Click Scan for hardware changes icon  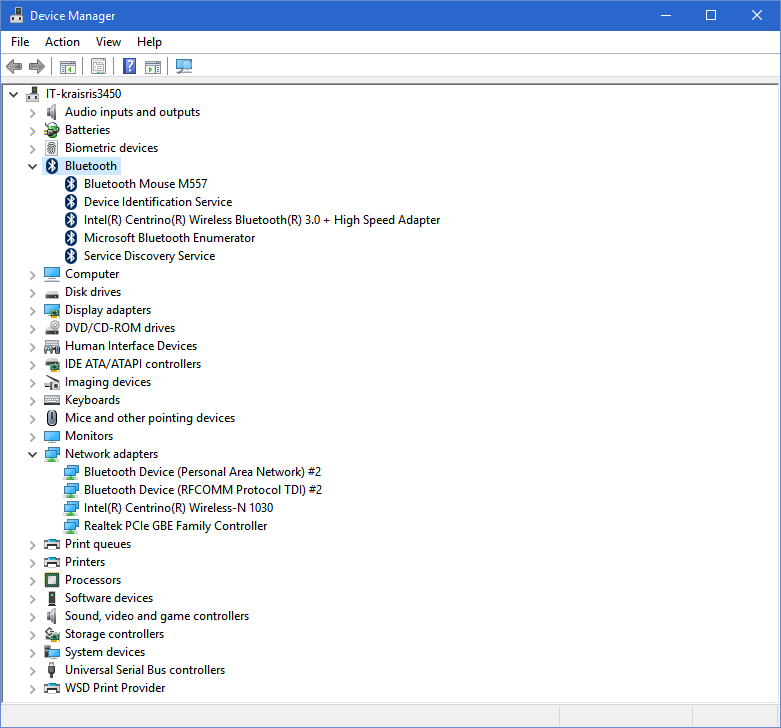coord(184,66)
